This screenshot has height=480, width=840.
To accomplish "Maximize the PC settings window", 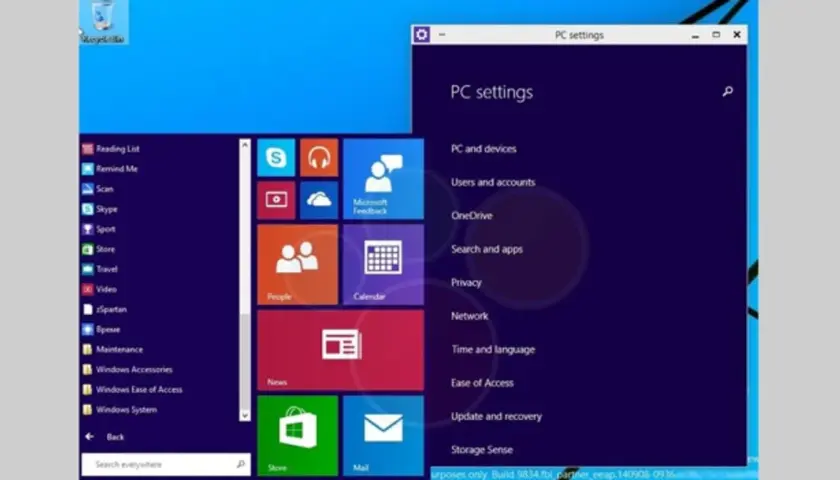I will 716,35.
